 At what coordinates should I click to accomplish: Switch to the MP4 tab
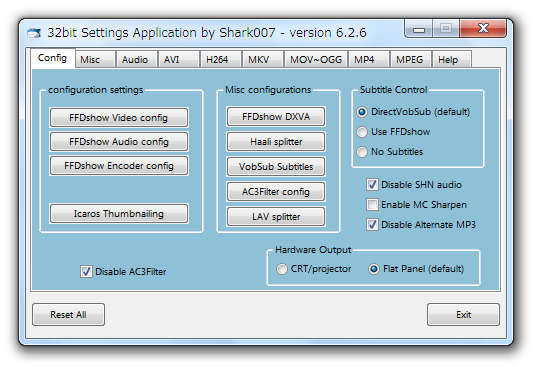(x=369, y=60)
